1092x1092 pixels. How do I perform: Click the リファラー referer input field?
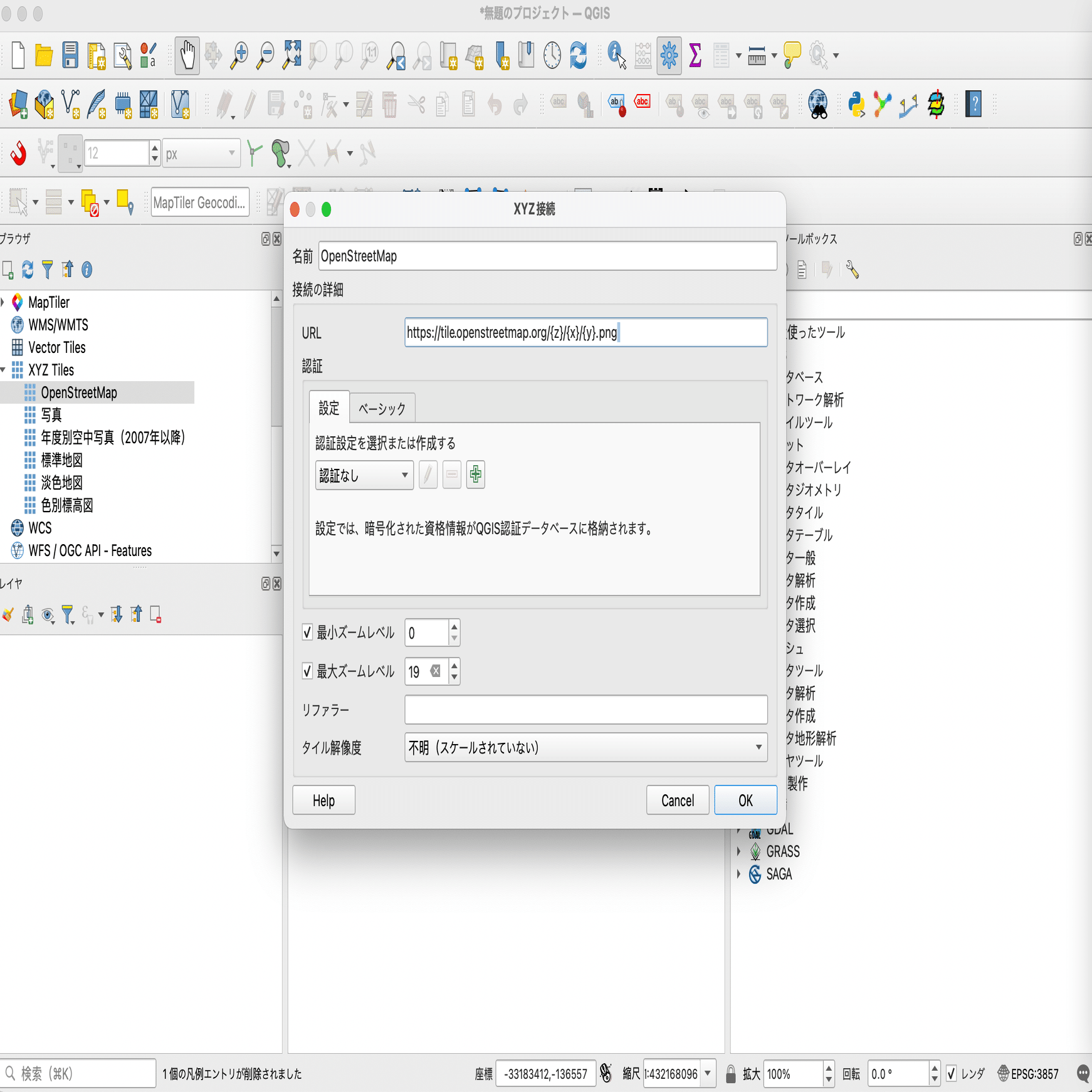[x=586, y=710]
